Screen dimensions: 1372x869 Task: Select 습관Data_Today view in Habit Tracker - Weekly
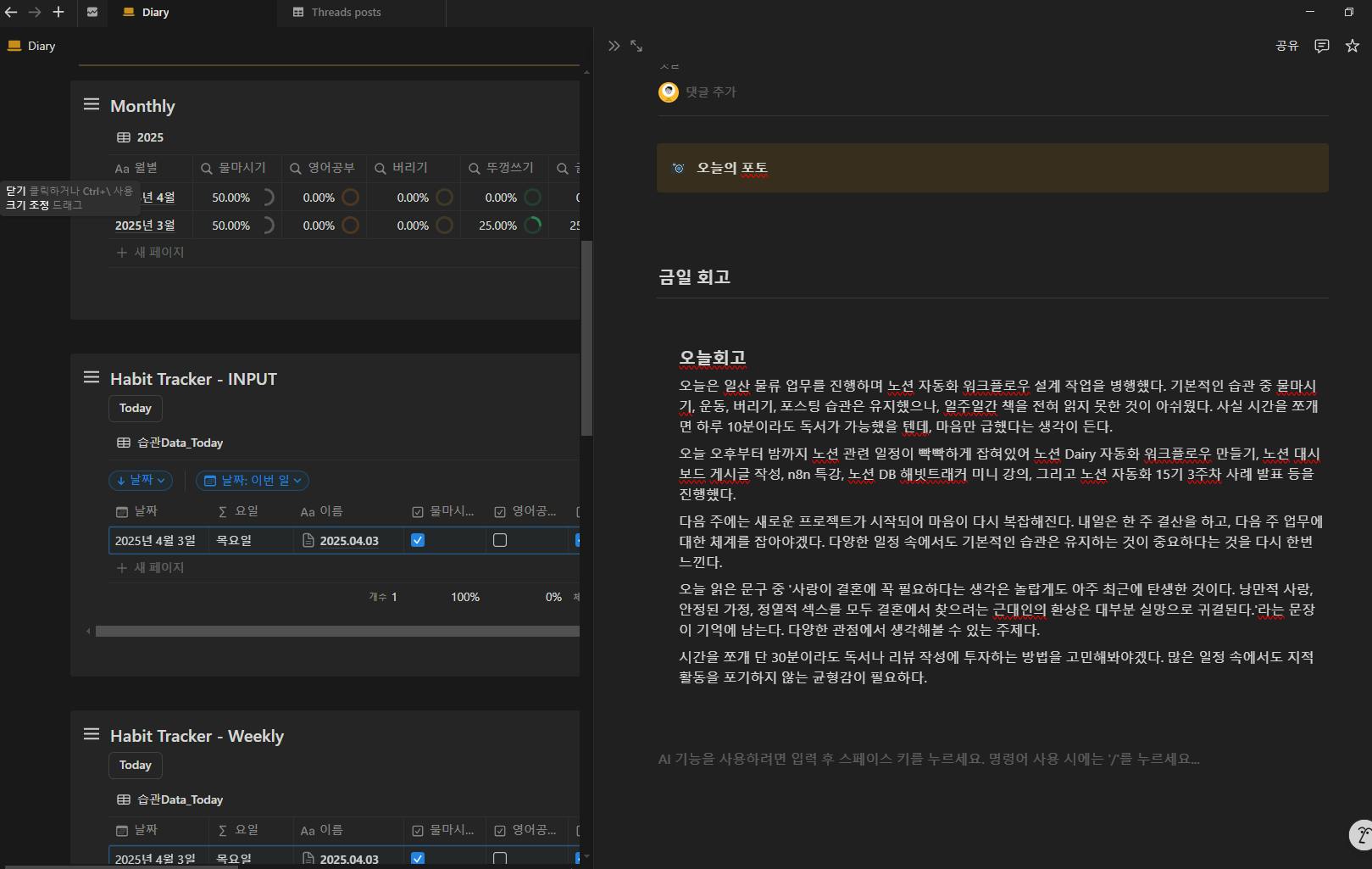(169, 799)
